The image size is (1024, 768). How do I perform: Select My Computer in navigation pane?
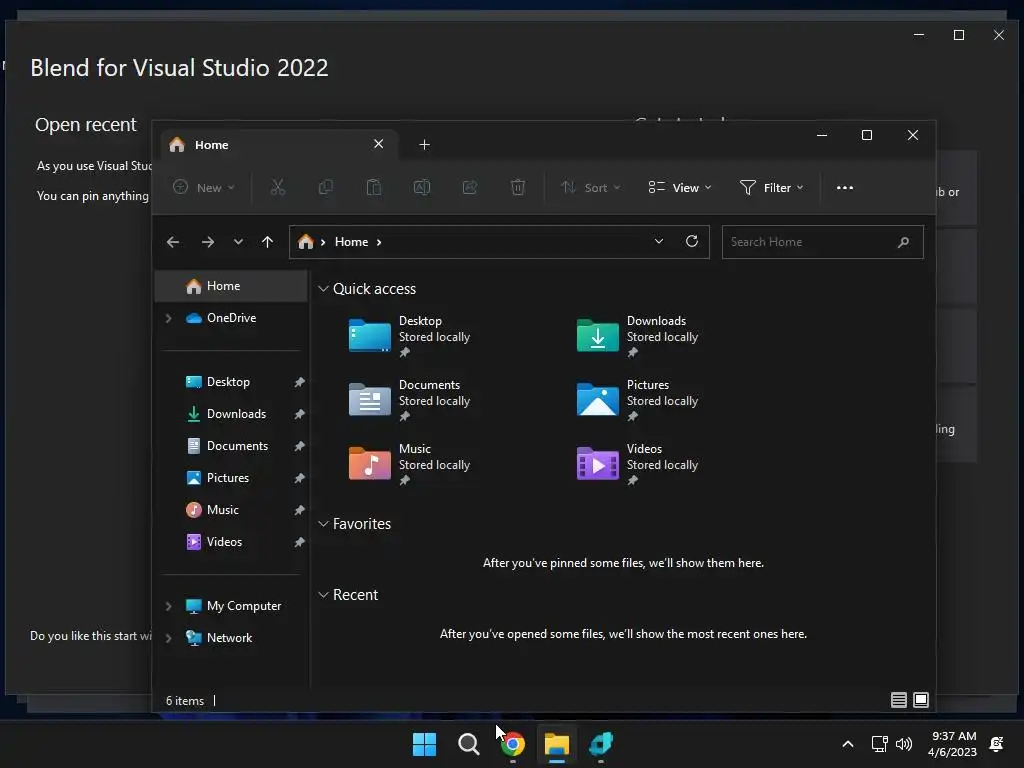231,606
